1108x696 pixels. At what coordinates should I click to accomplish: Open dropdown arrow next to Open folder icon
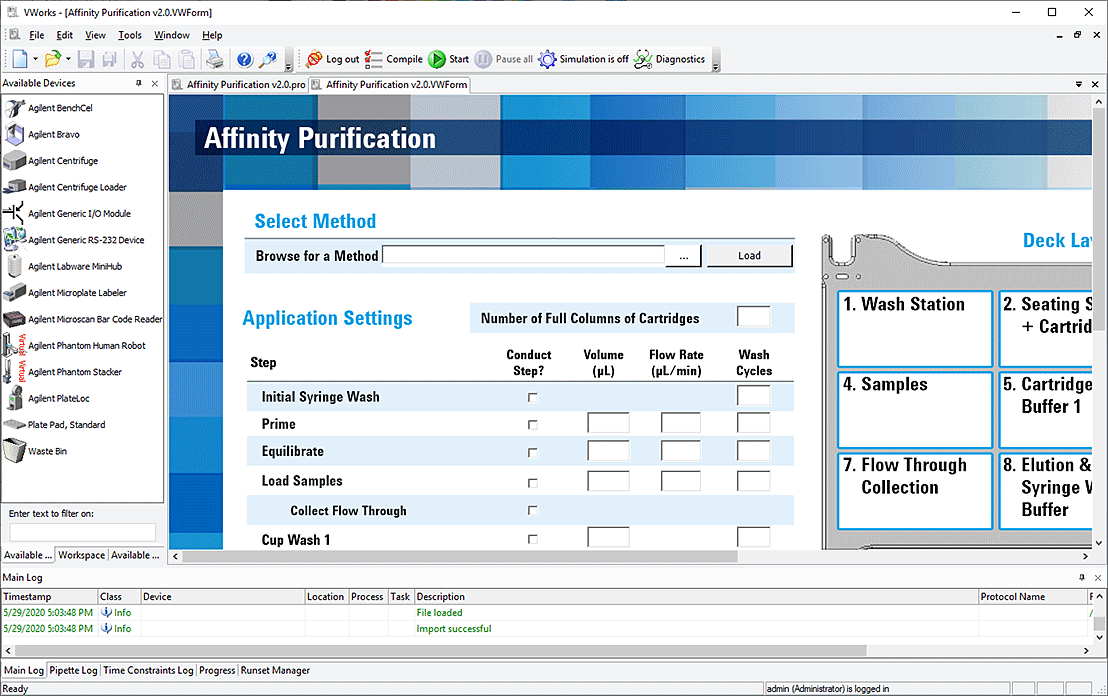pos(68,59)
